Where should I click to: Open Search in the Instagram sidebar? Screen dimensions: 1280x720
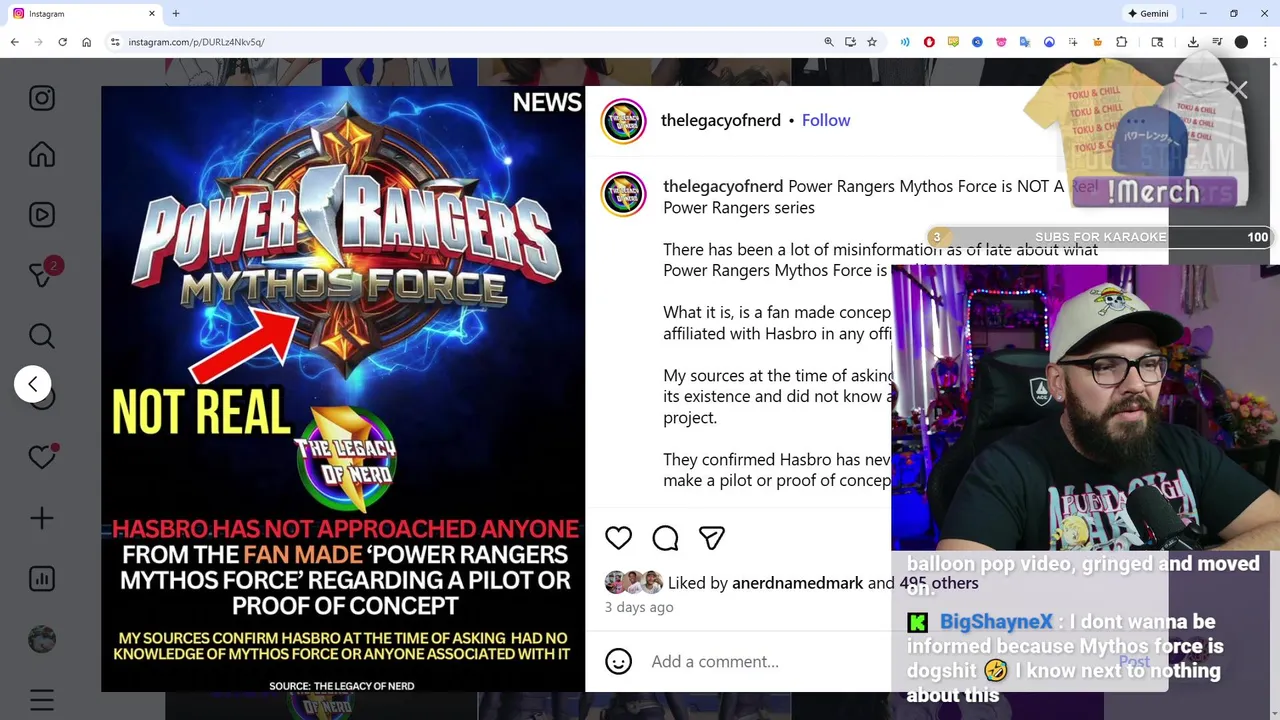pyautogui.click(x=42, y=336)
